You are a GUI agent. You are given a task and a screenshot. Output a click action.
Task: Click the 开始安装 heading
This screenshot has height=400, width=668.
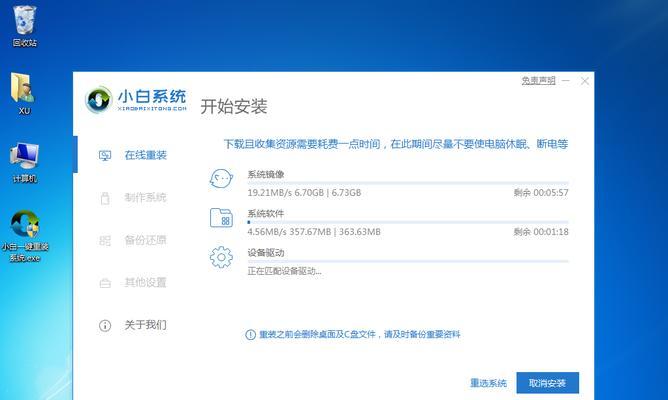coord(234,106)
